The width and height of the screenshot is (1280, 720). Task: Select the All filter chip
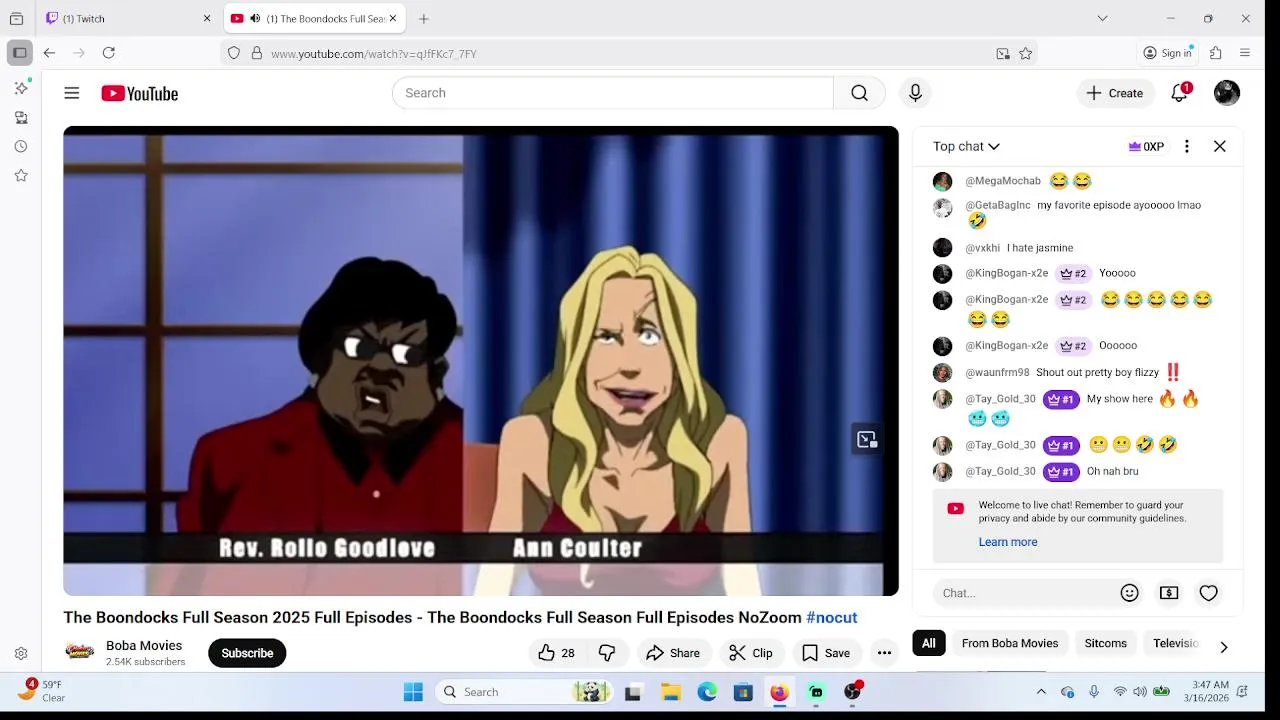tap(929, 644)
